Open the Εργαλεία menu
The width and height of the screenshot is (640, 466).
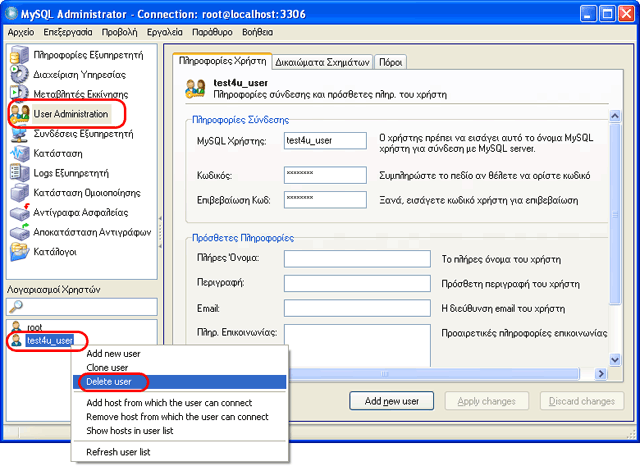pyautogui.click(x=164, y=32)
